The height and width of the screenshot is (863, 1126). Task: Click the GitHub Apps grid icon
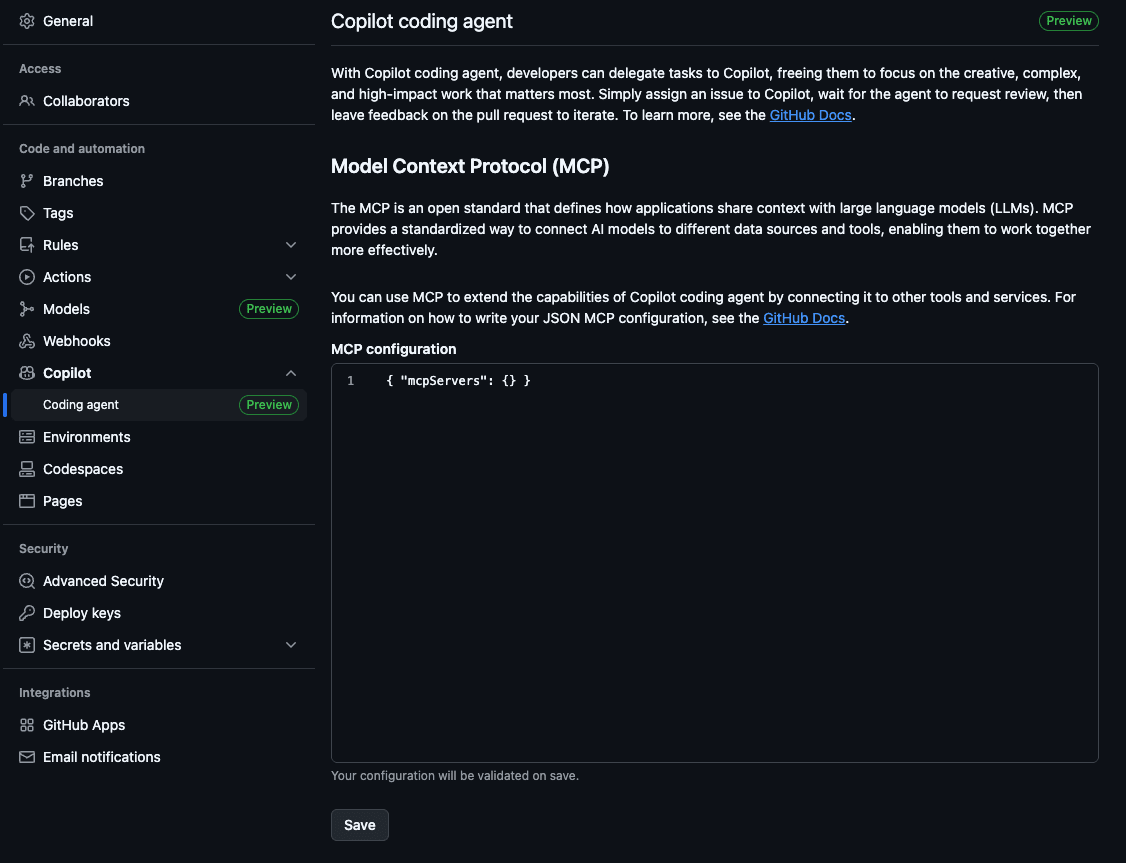tap(27, 725)
